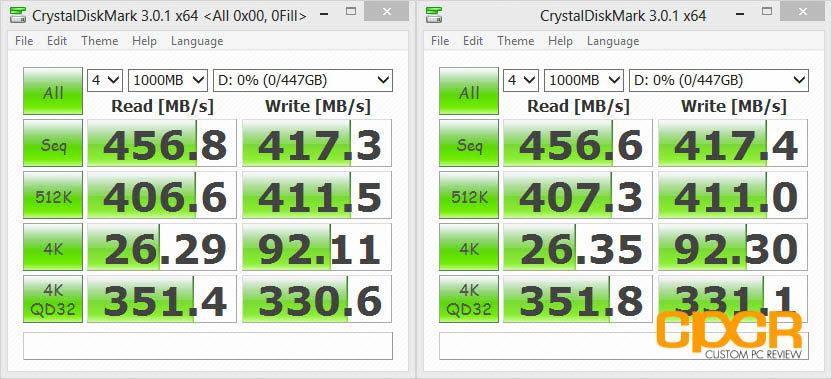
Task: Expand the 1000MB test size dropdown in left window
Action: [168, 81]
